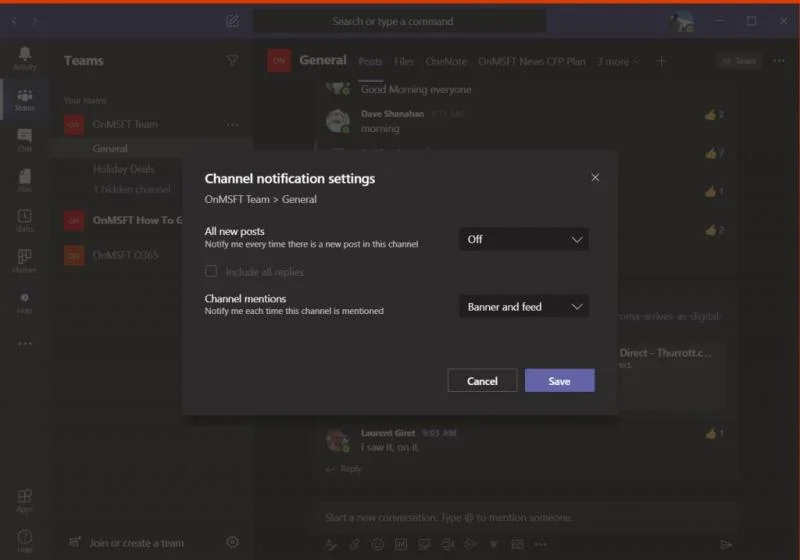This screenshot has height=560, width=800.
Task: Open the Format text icon in composer
Action: (x=332, y=545)
